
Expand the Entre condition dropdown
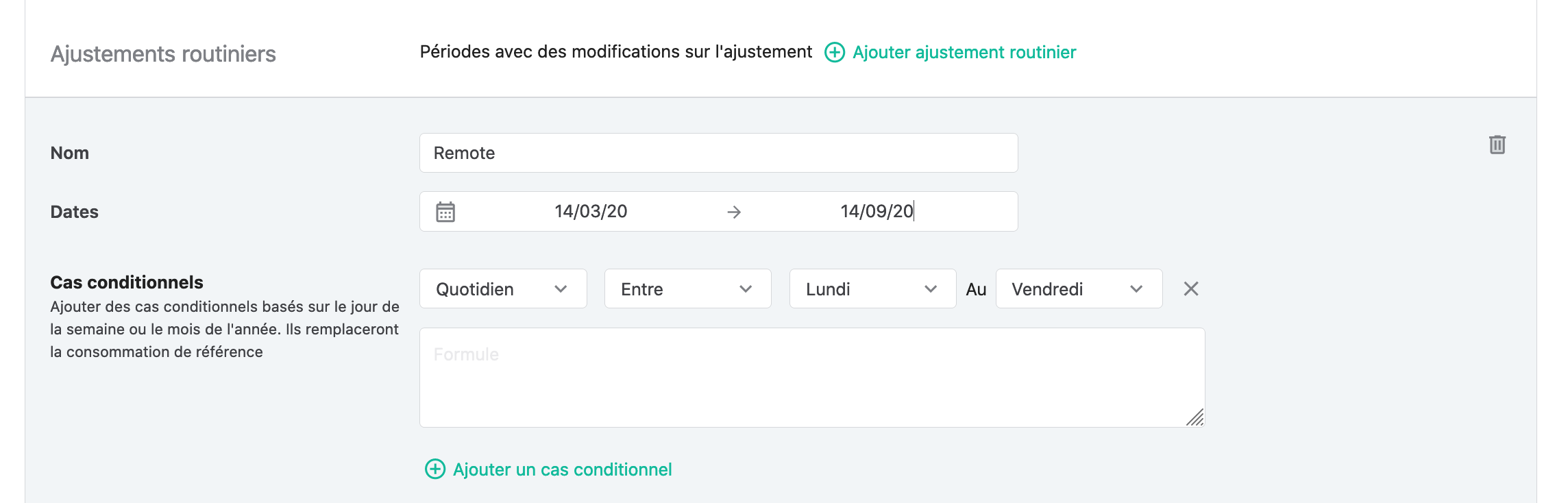[687, 289]
